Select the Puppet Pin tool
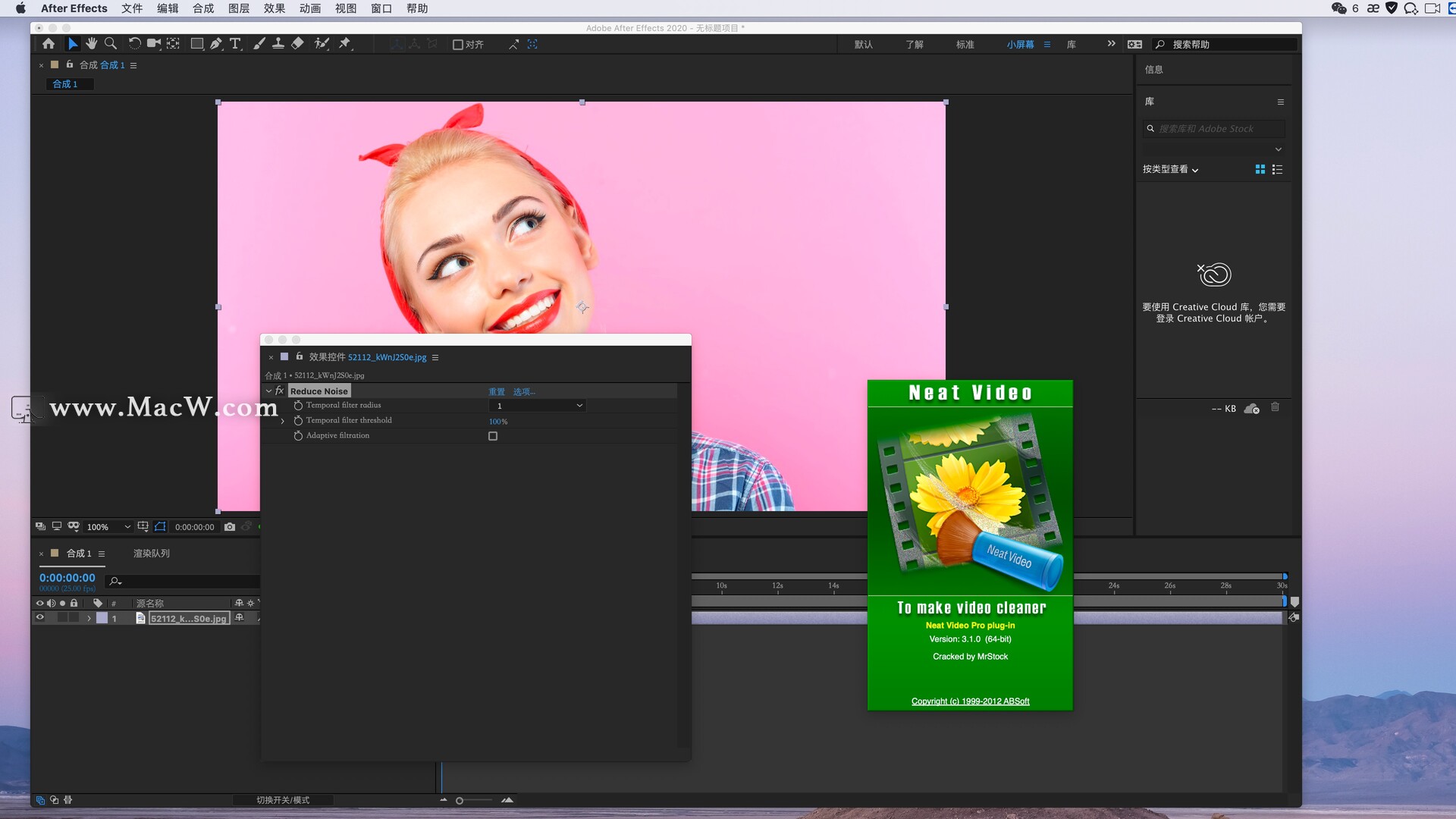The image size is (1456, 819). pyautogui.click(x=345, y=44)
